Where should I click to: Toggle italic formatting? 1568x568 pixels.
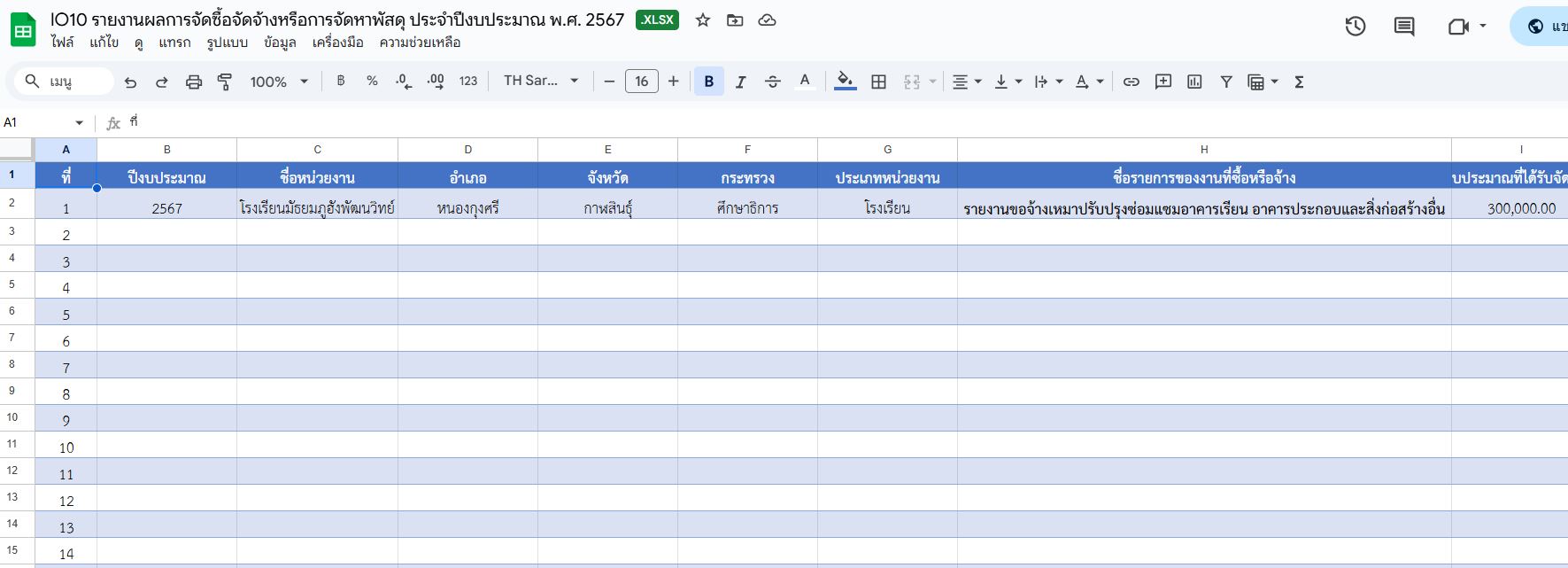tap(740, 82)
